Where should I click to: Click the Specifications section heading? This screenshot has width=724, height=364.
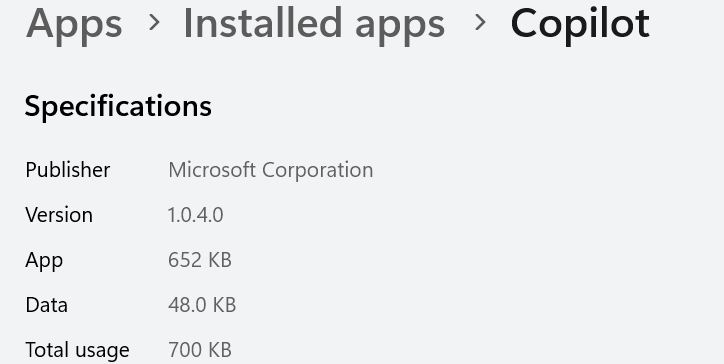pyautogui.click(x=118, y=107)
